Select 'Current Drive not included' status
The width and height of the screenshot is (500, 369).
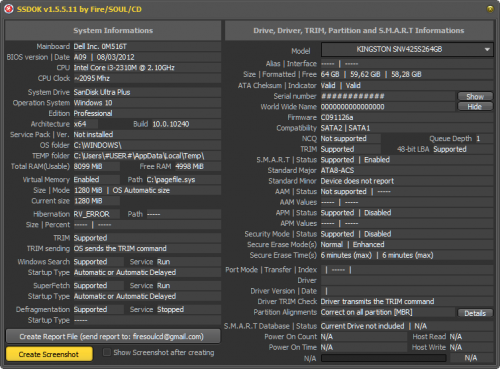pos(363,326)
